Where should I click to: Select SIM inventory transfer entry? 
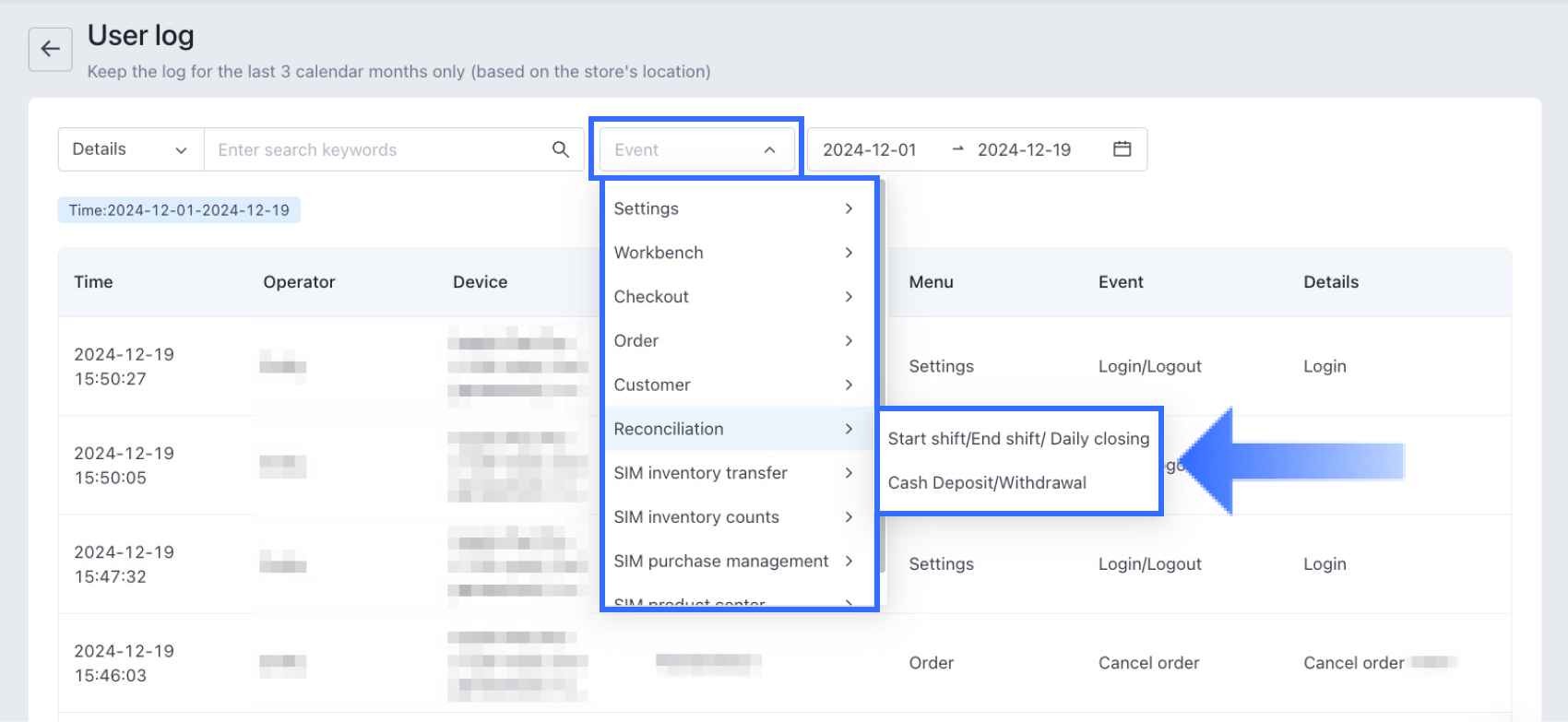click(x=701, y=473)
